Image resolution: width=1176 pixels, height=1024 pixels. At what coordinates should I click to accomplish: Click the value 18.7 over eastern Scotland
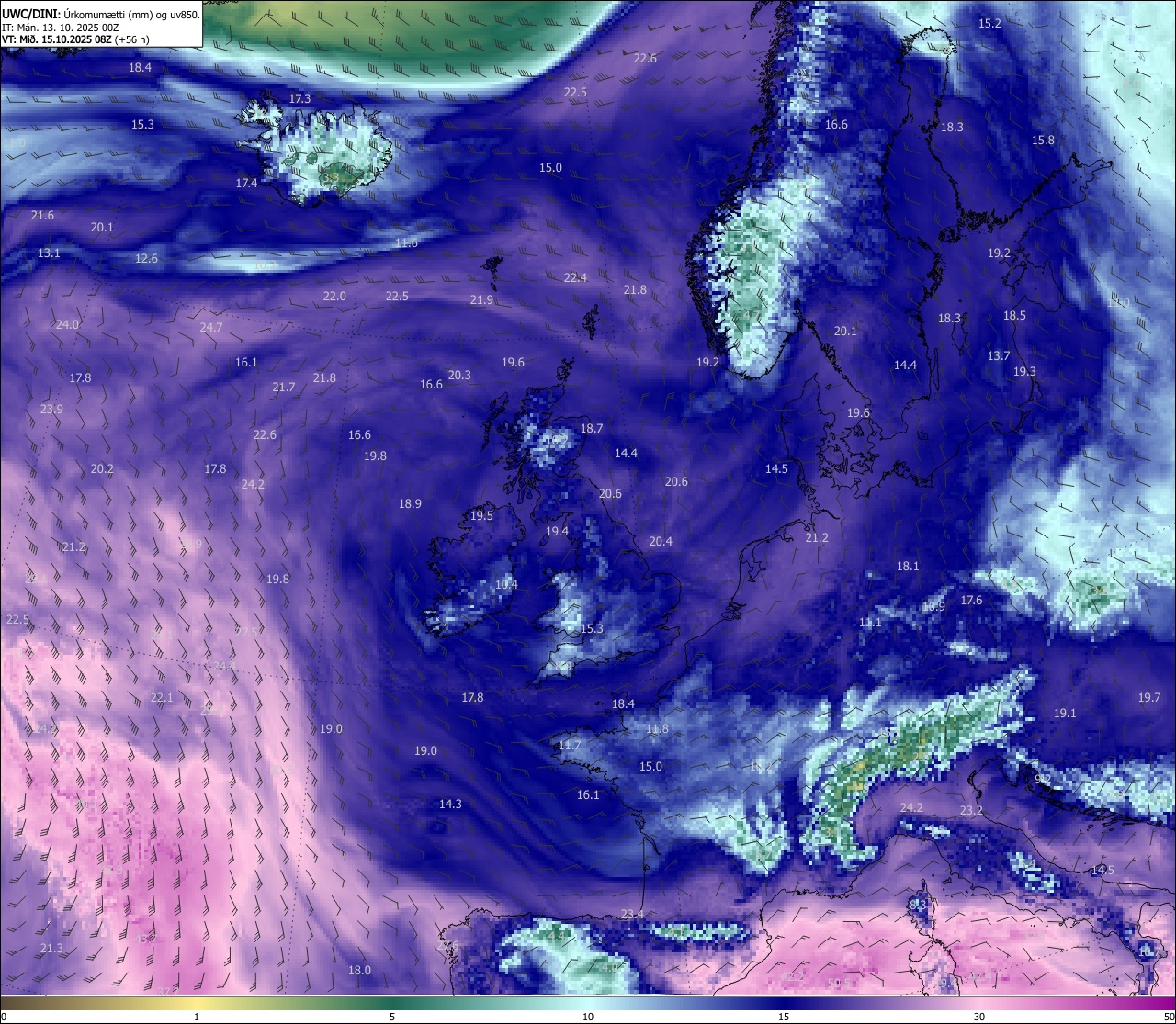coord(592,429)
